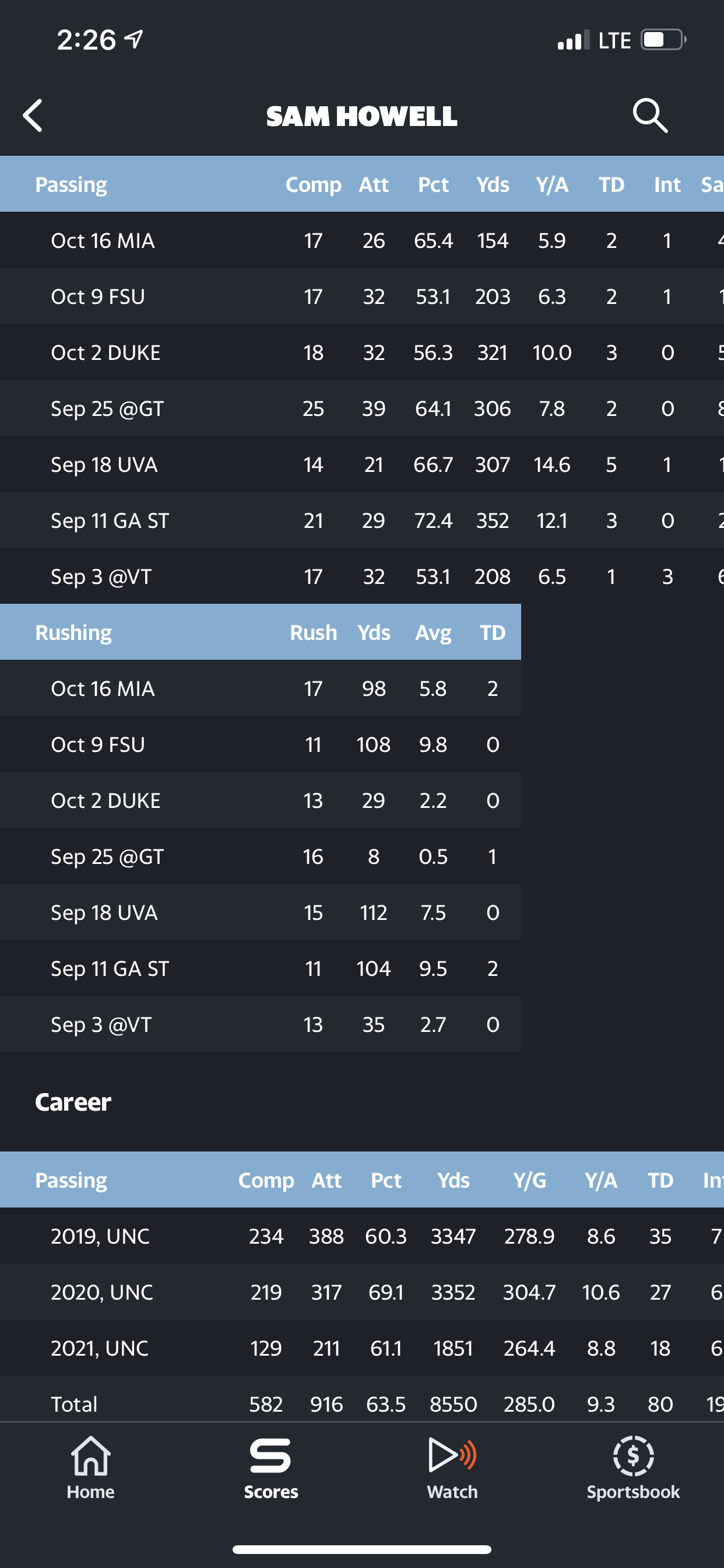This screenshot has height=1568, width=724.
Task: Tap the Passing Yds column header
Action: [492, 184]
